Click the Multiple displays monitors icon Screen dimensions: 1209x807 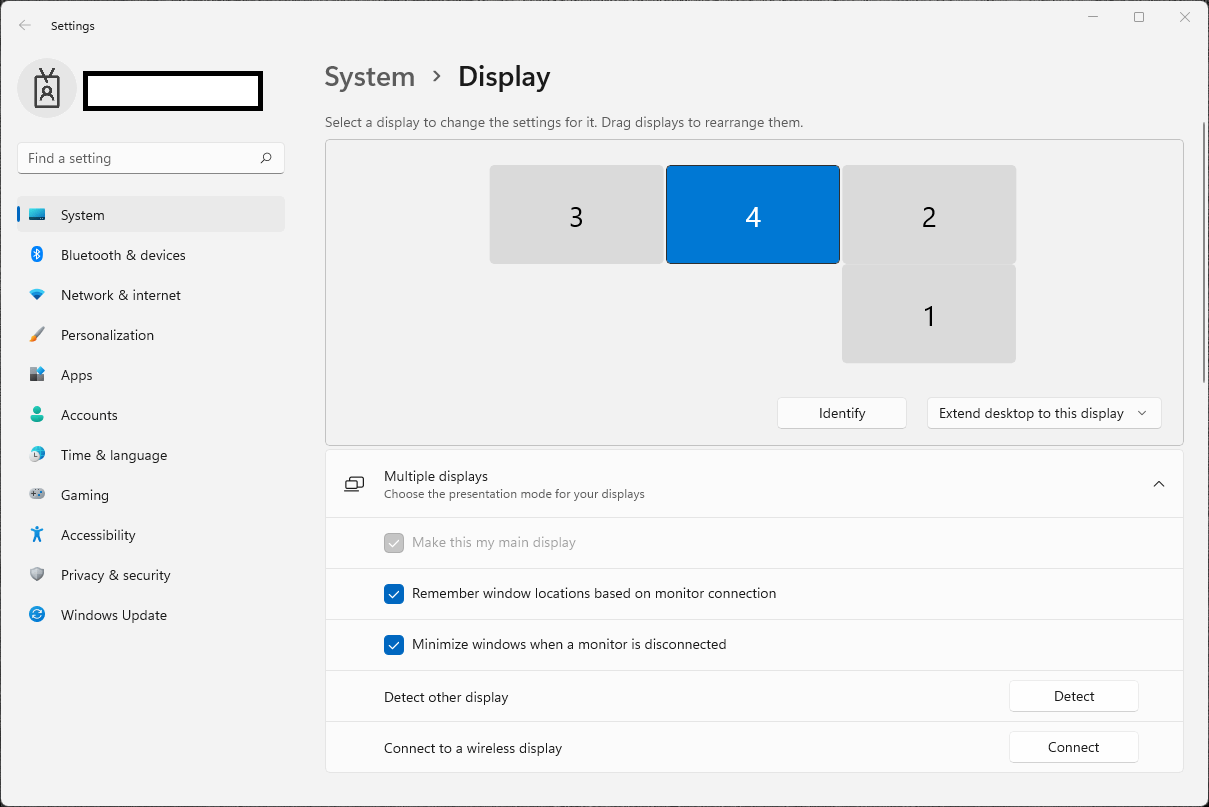click(x=354, y=484)
